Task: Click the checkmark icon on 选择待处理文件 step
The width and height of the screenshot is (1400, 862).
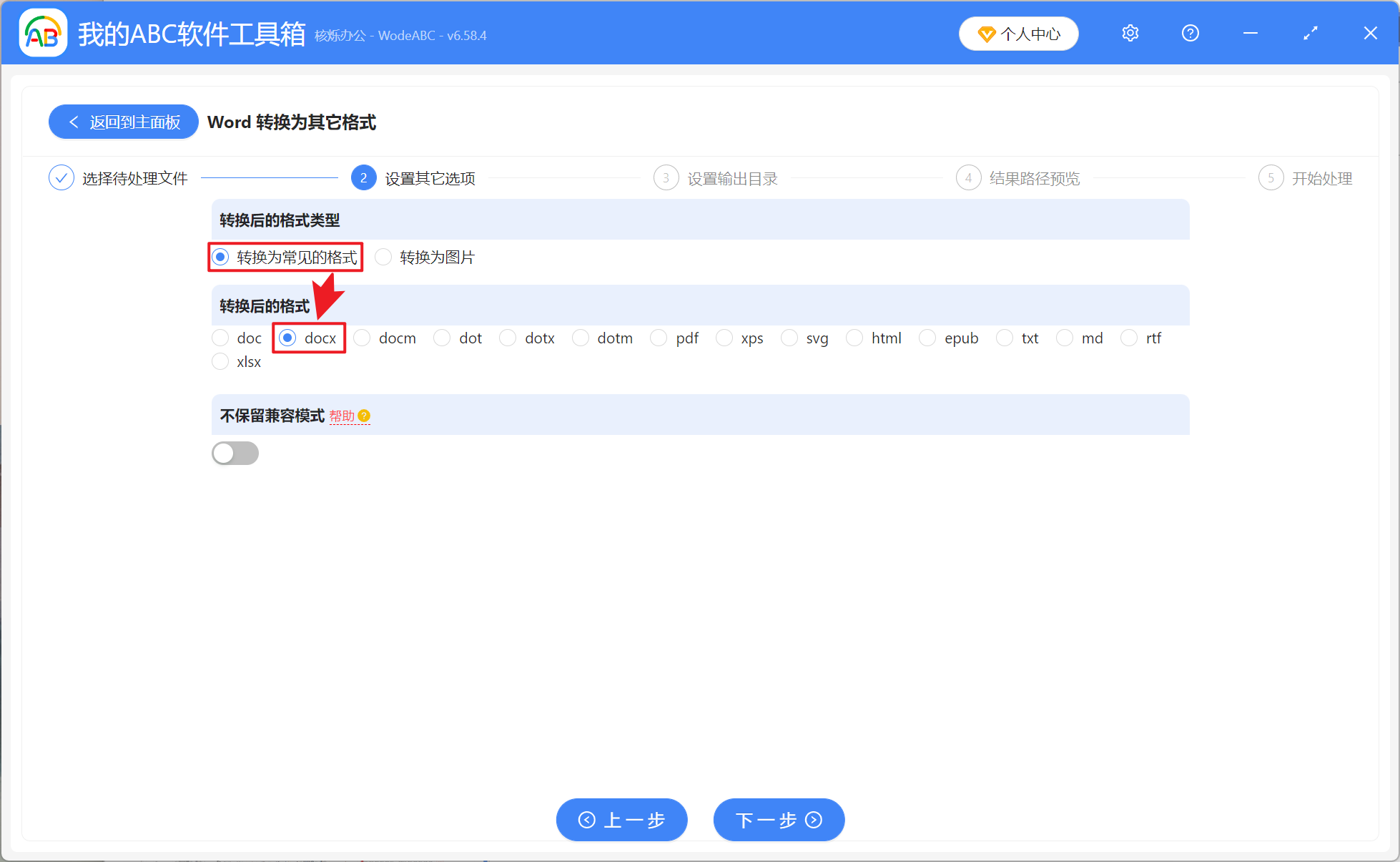Action: [x=61, y=177]
